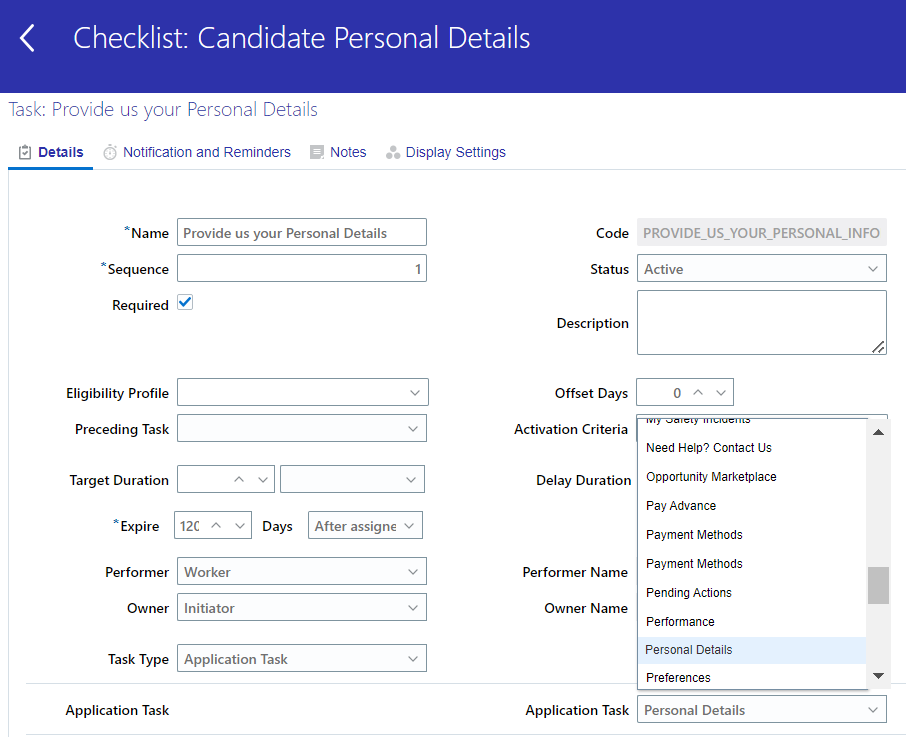The width and height of the screenshot is (906, 737).
Task: Increase the Expire days value with the stepper arrow
Action: (x=215, y=524)
